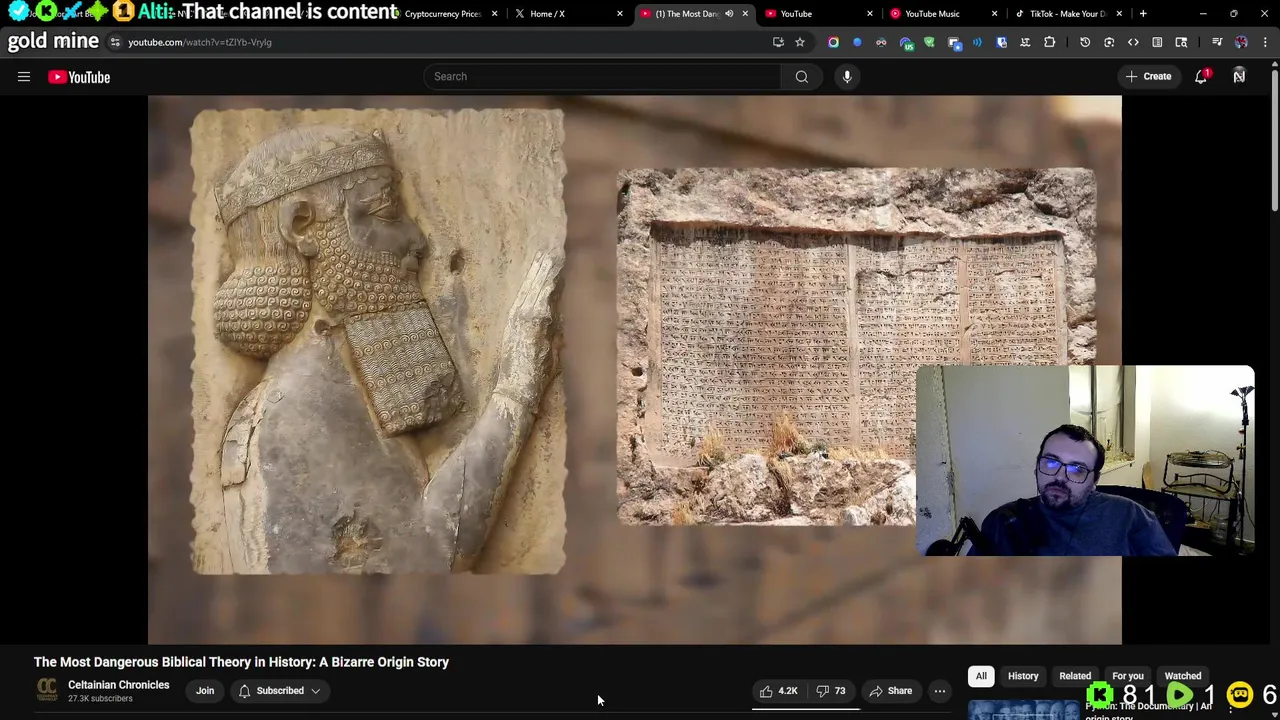The height and width of the screenshot is (720, 1280).
Task: Click the video player frame
Action: pyautogui.click(x=634, y=369)
